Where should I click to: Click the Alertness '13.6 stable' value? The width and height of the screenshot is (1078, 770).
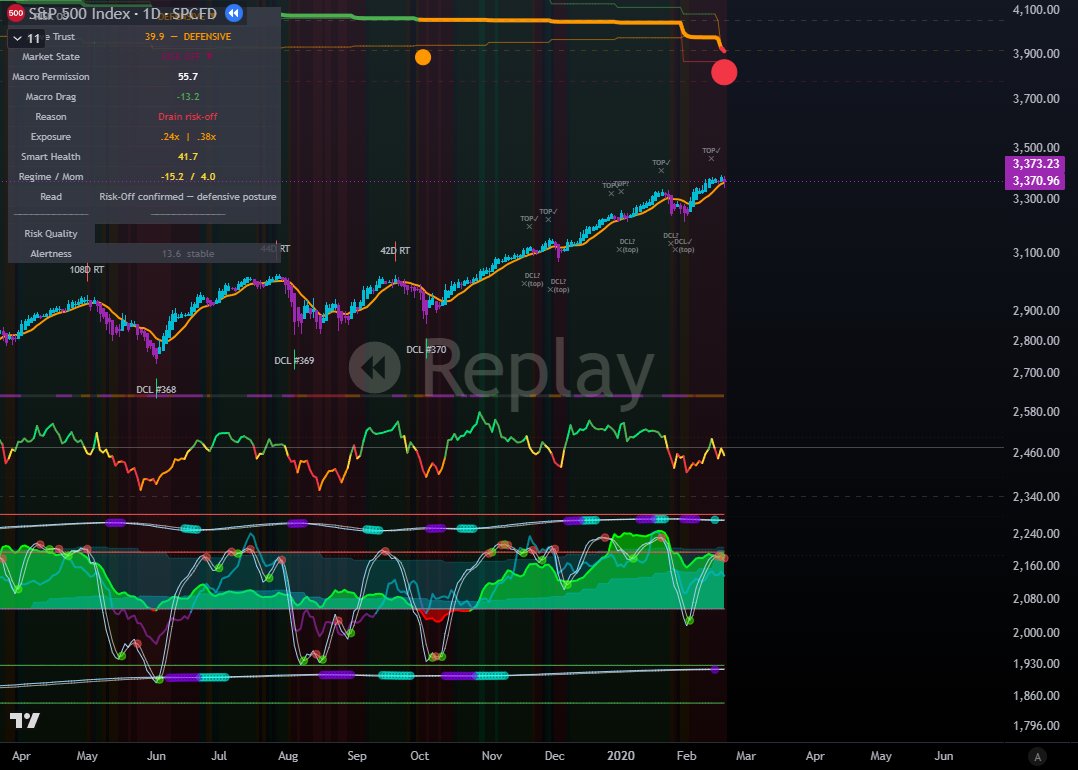click(x=188, y=254)
